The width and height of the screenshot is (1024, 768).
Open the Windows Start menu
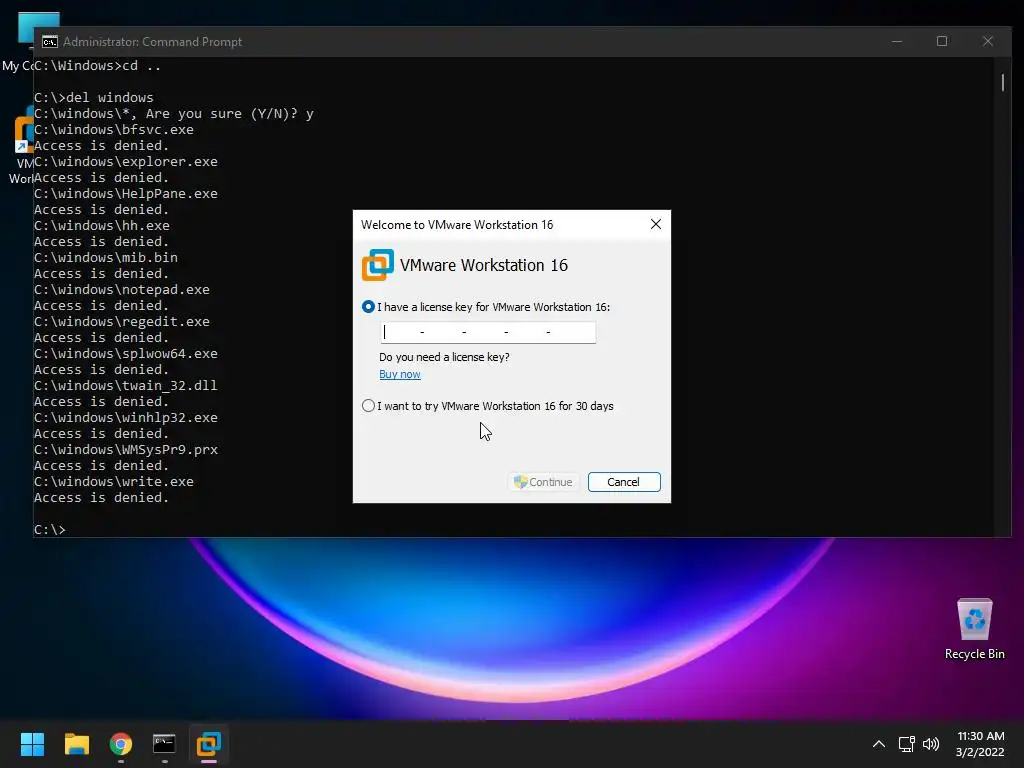point(32,744)
